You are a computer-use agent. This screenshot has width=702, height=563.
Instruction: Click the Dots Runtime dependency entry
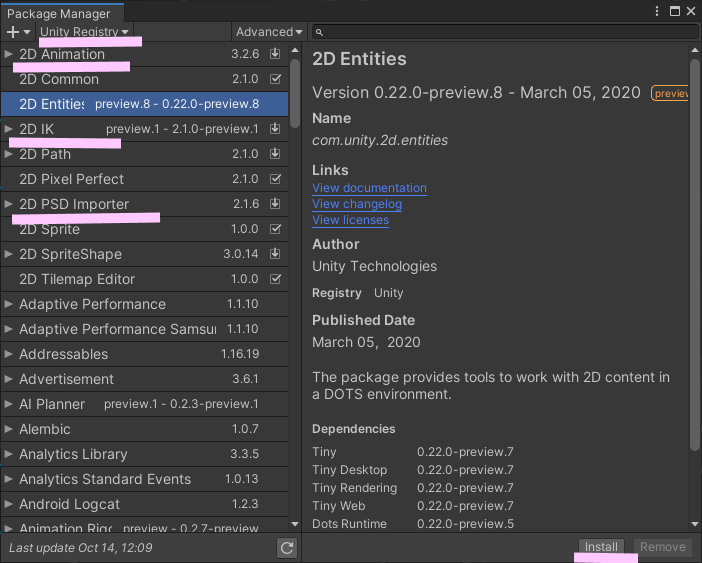point(349,524)
